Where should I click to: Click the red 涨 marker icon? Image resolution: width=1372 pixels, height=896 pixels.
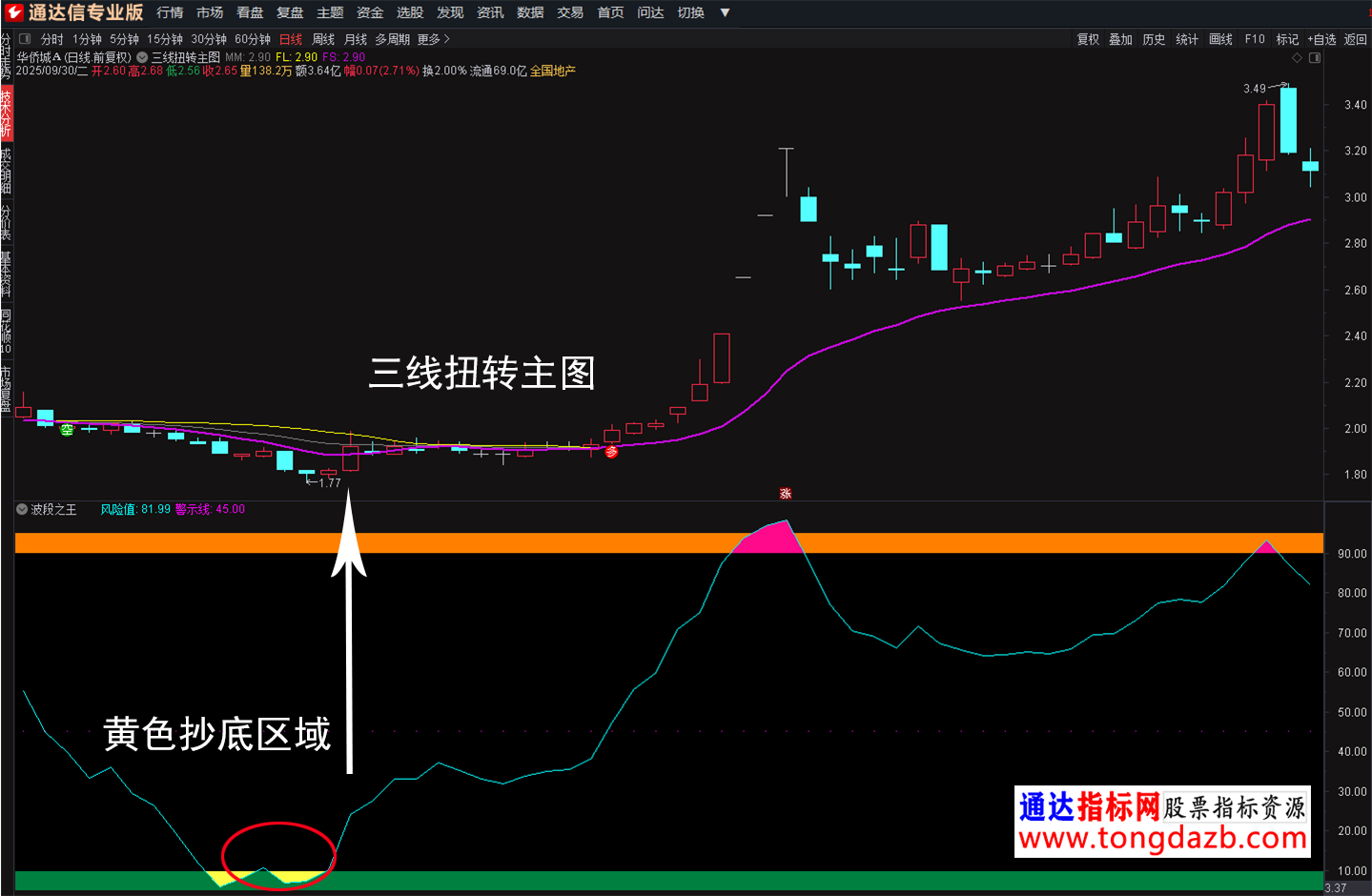786,493
